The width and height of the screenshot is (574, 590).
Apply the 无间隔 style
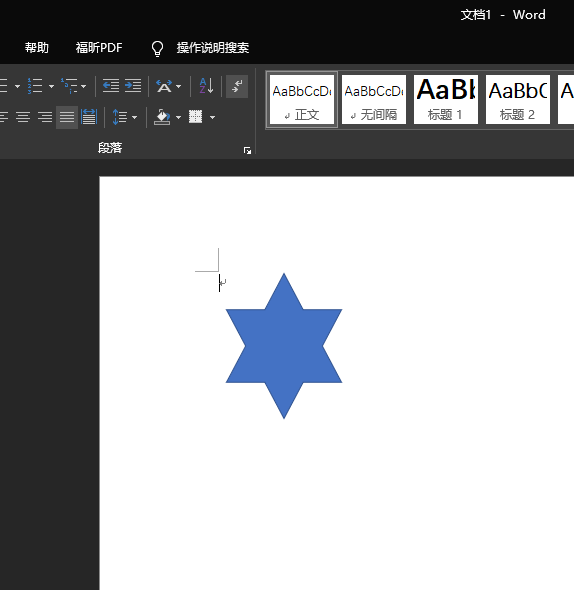374,99
